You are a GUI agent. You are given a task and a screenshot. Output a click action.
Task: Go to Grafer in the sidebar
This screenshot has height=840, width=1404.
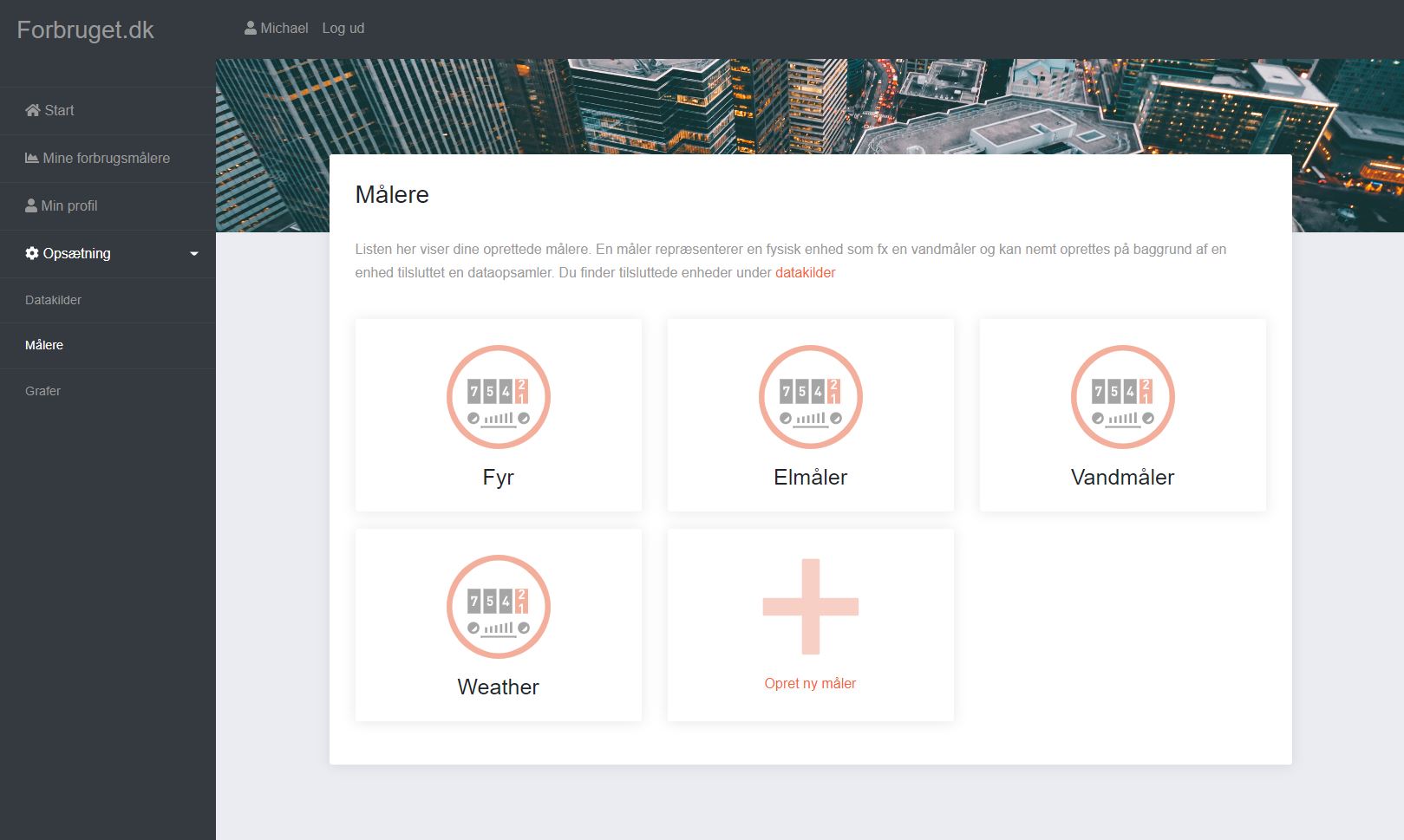click(42, 391)
